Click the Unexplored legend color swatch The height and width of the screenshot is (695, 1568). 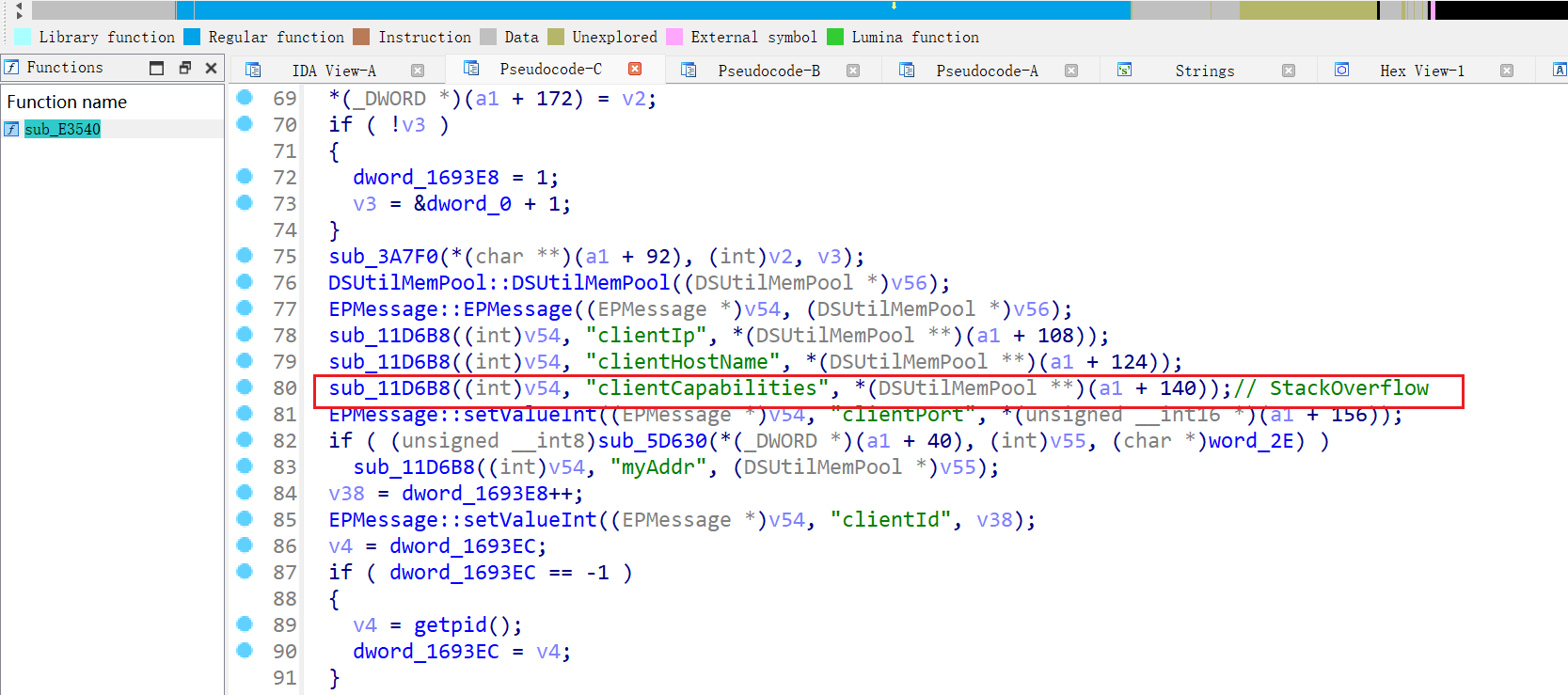pyautogui.click(x=556, y=37)
